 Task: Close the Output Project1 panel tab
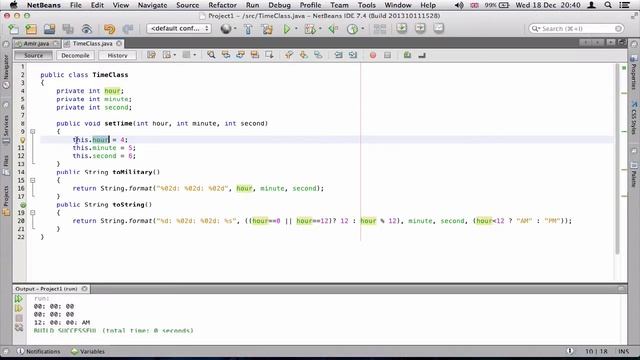tap(84, 289)
